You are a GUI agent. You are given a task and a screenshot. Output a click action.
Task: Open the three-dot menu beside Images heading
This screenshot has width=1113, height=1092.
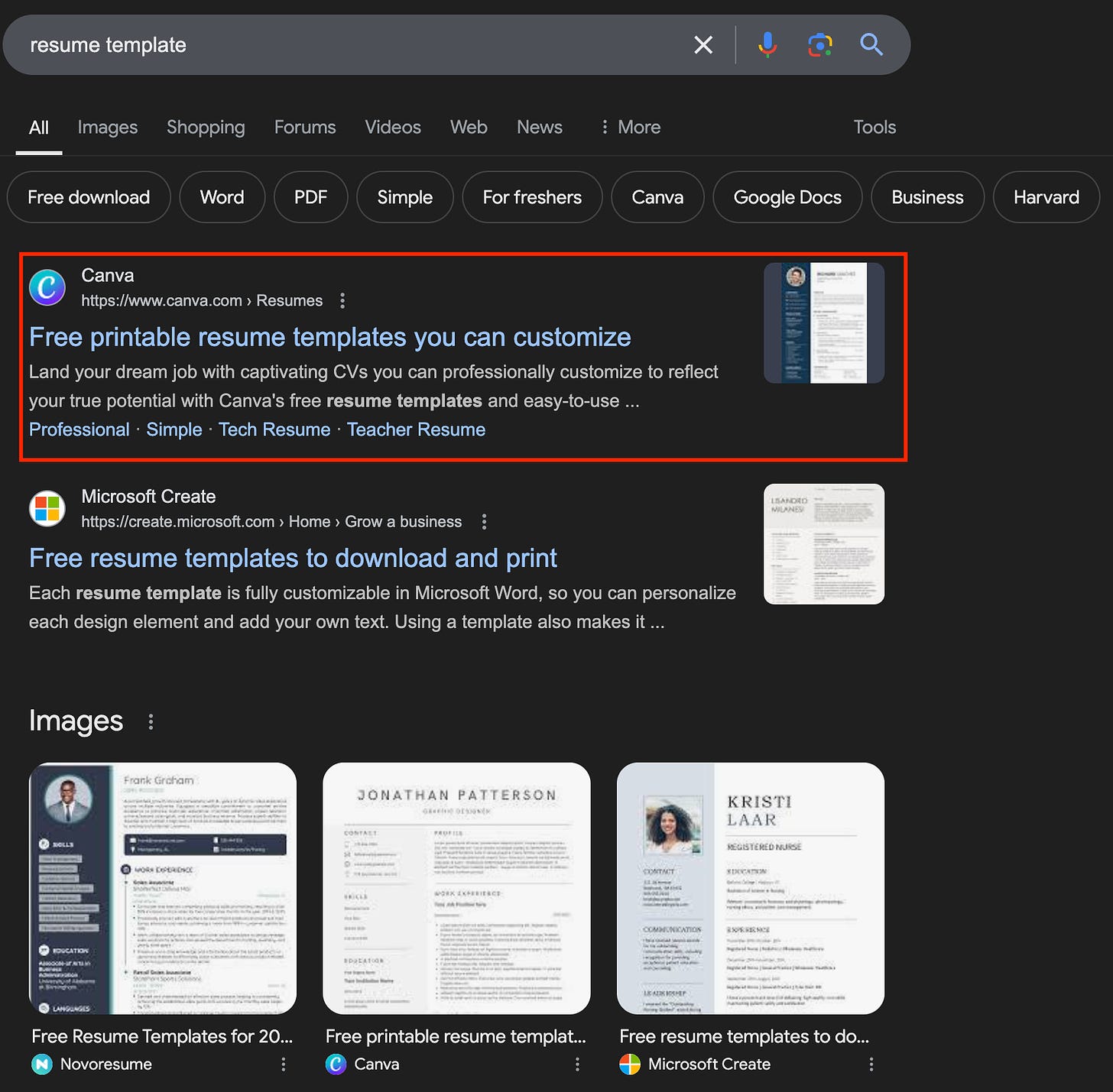(x=151, y=721)
